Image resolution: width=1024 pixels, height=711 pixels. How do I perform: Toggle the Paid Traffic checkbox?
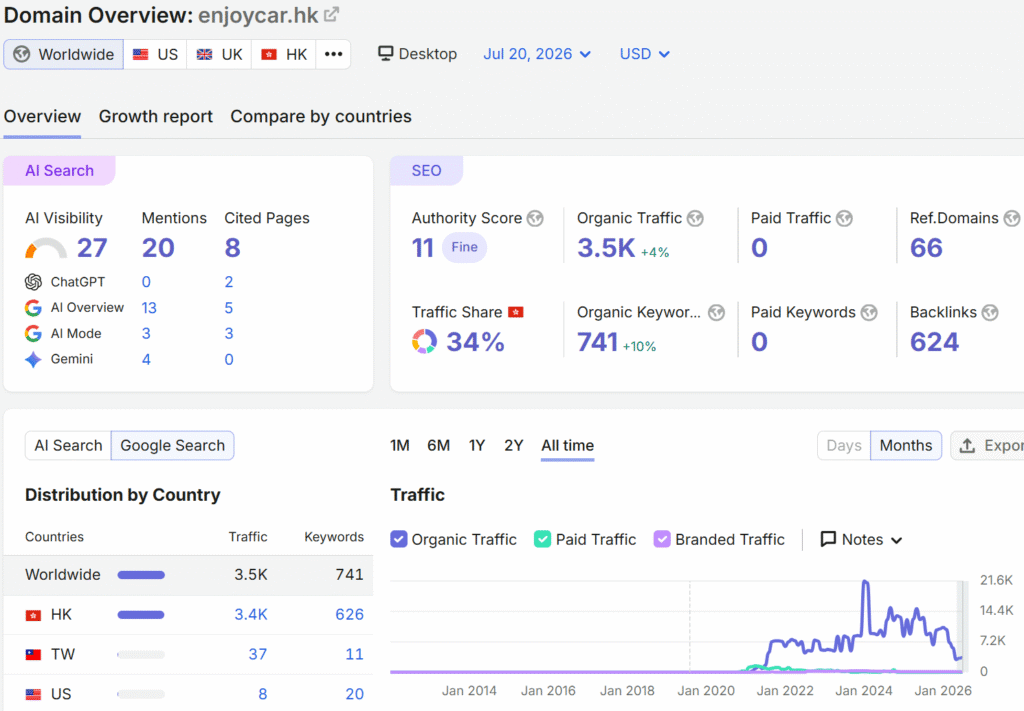[542, 539]
